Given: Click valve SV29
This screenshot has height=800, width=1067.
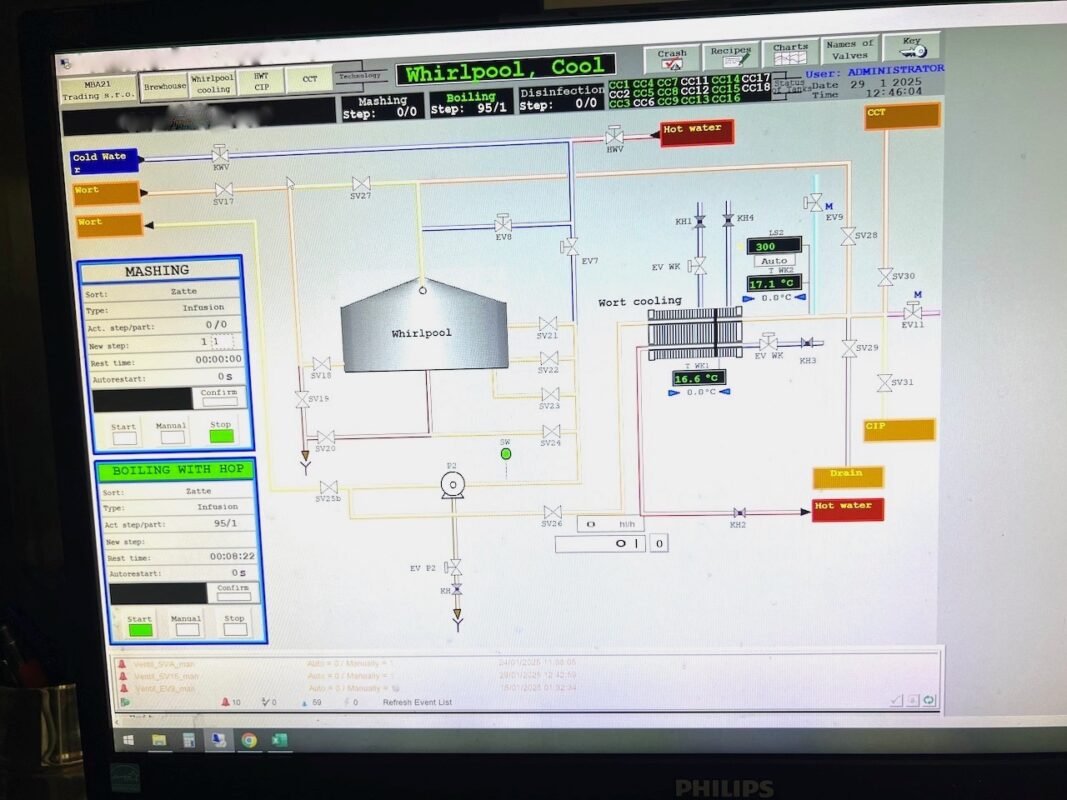Looking at the screenshot, I should pos(849,349).
